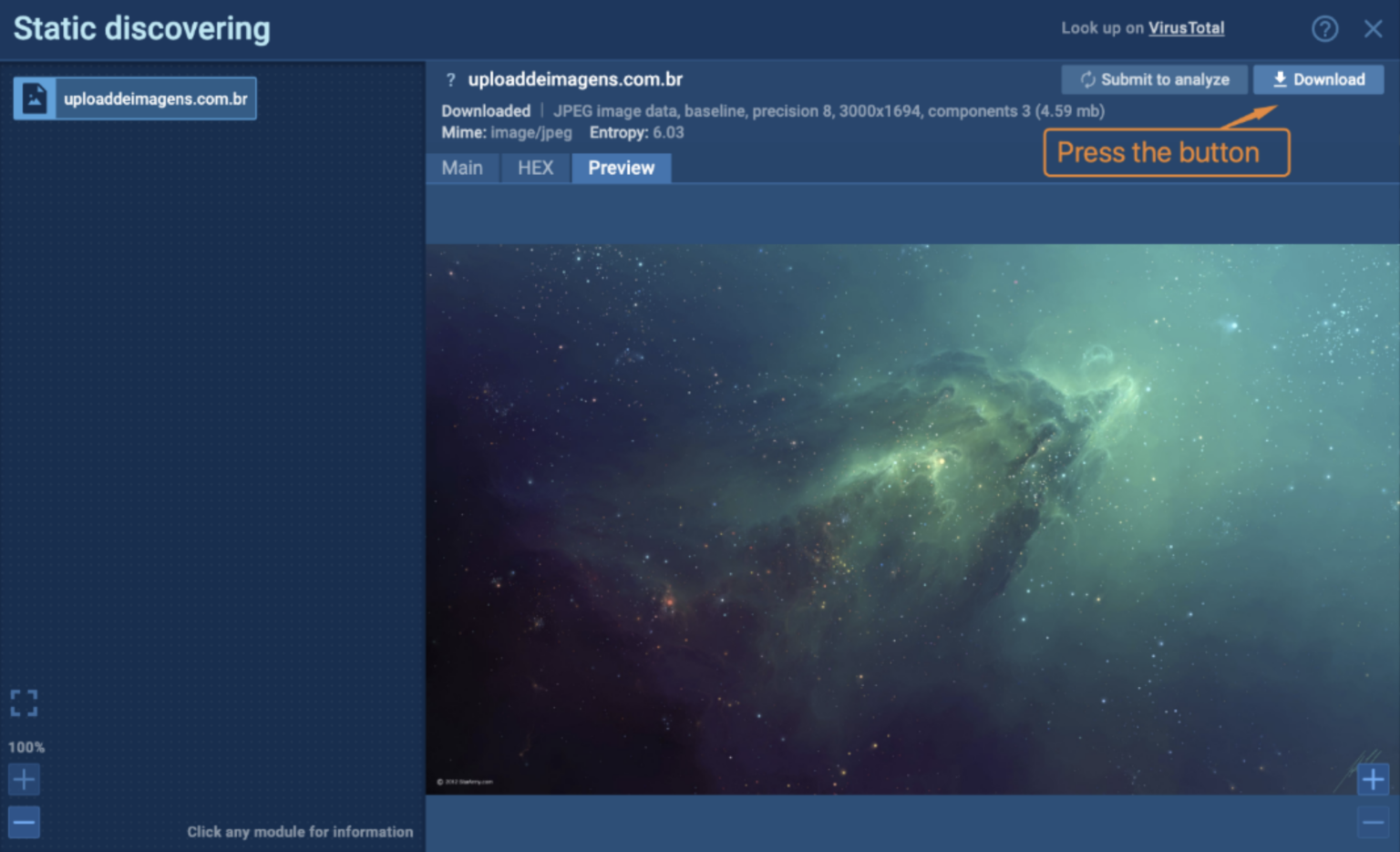
Task: Click Submit to analyze button
Action: [x=1154, y=80]
